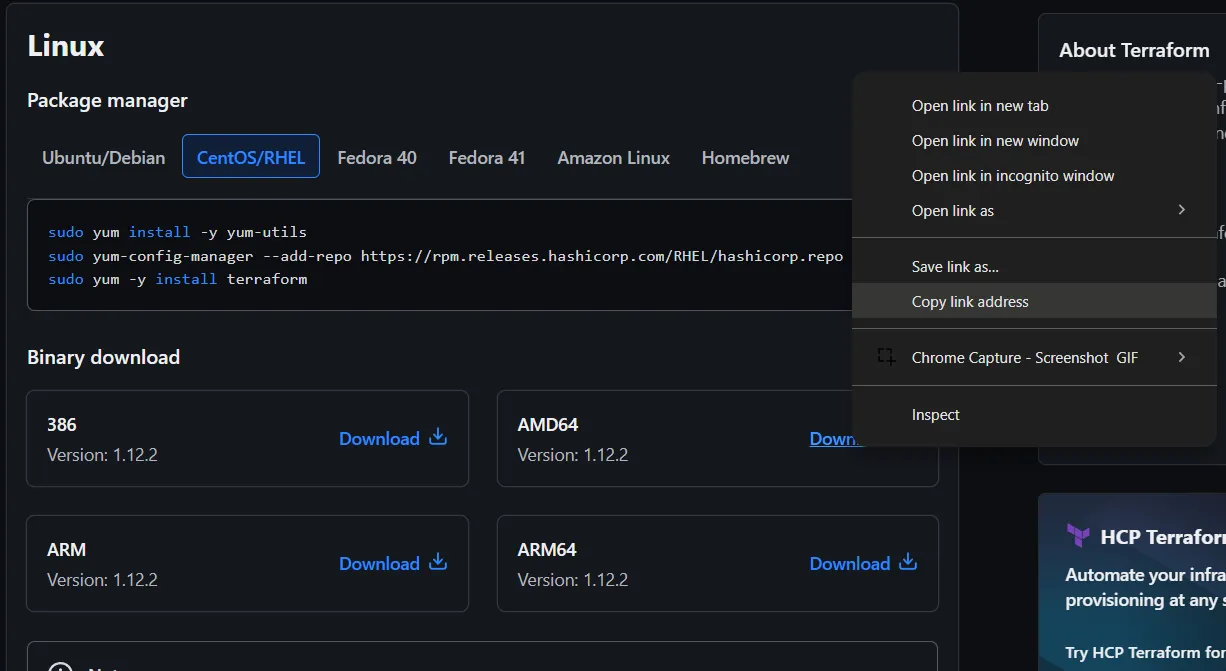Switch to the Amazon Linux tab
The image size is (1226, 671).
[x=613, y=157]
